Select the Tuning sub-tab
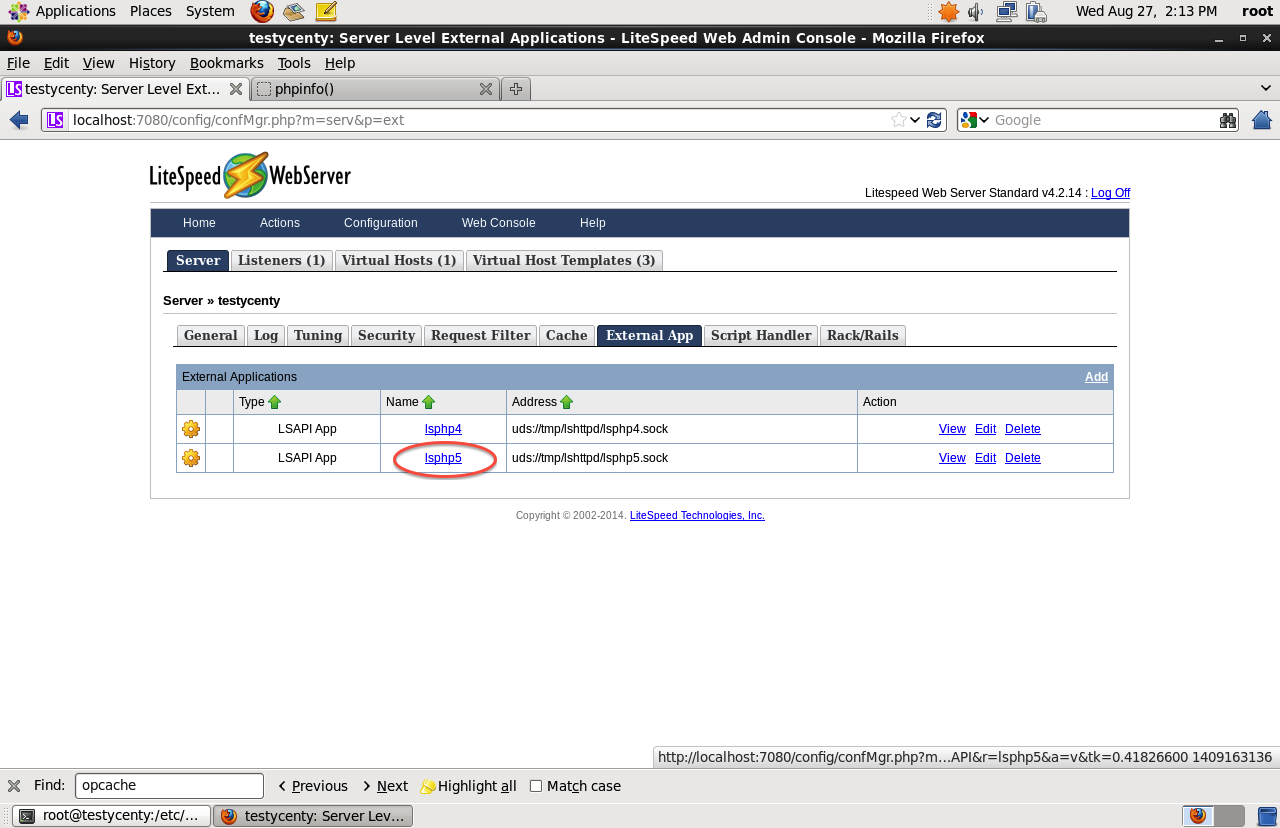 [x=318, y=335]
